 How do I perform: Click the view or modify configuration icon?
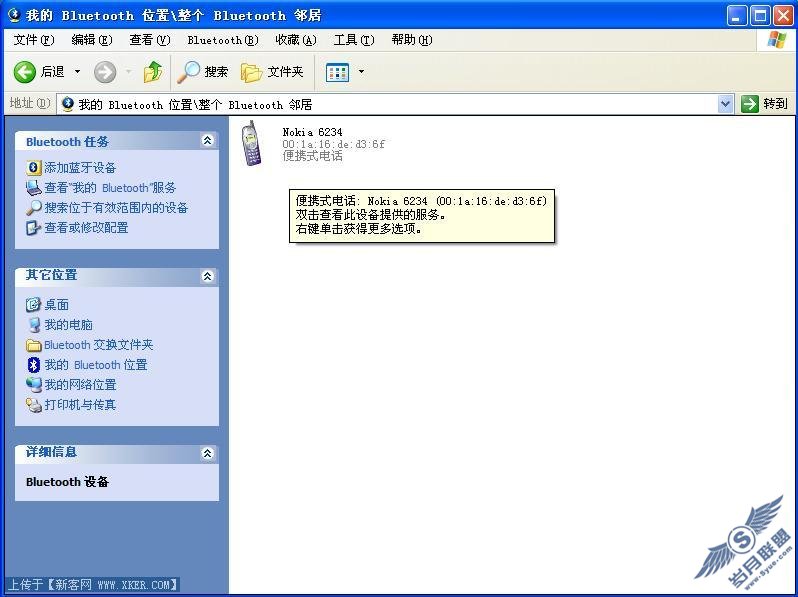tap(34, 228)
